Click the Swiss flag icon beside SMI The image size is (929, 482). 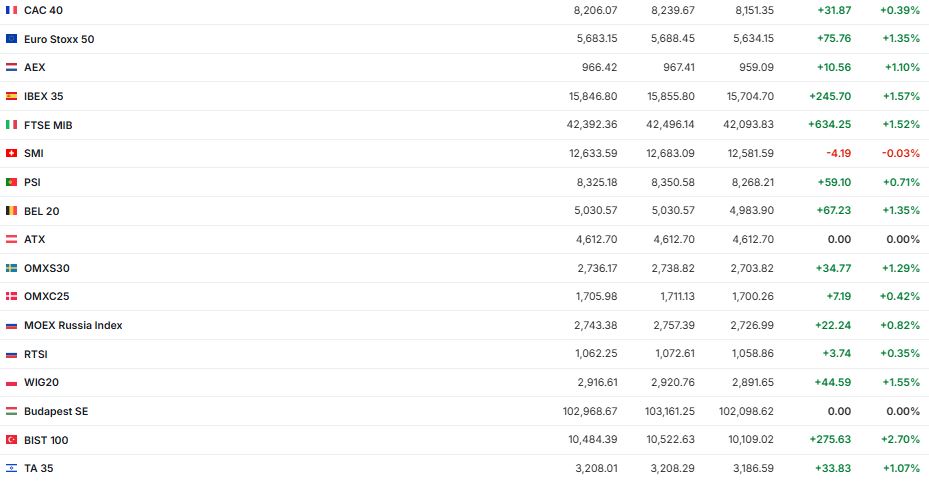pyautogui.click(x=11, y=153)
